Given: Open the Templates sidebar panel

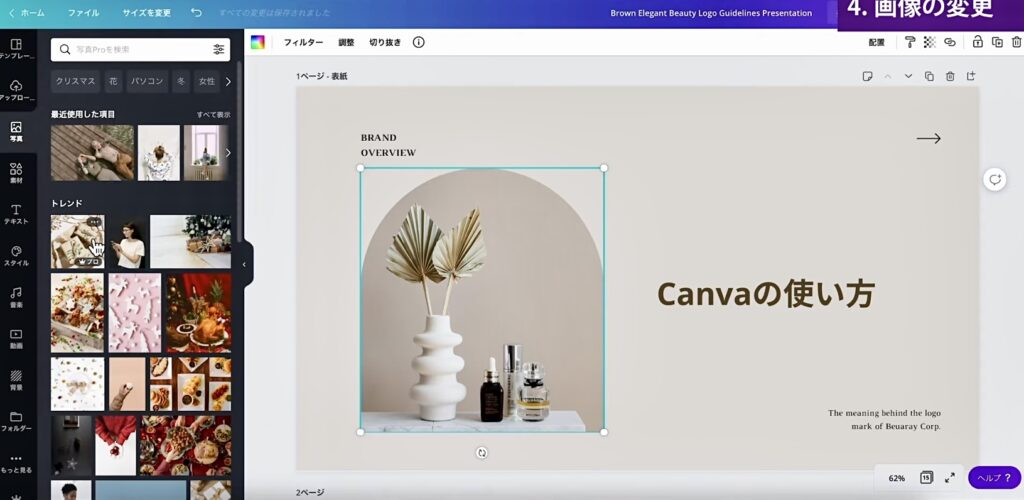Looking at the screenshot, I should [x=16, y=48].
